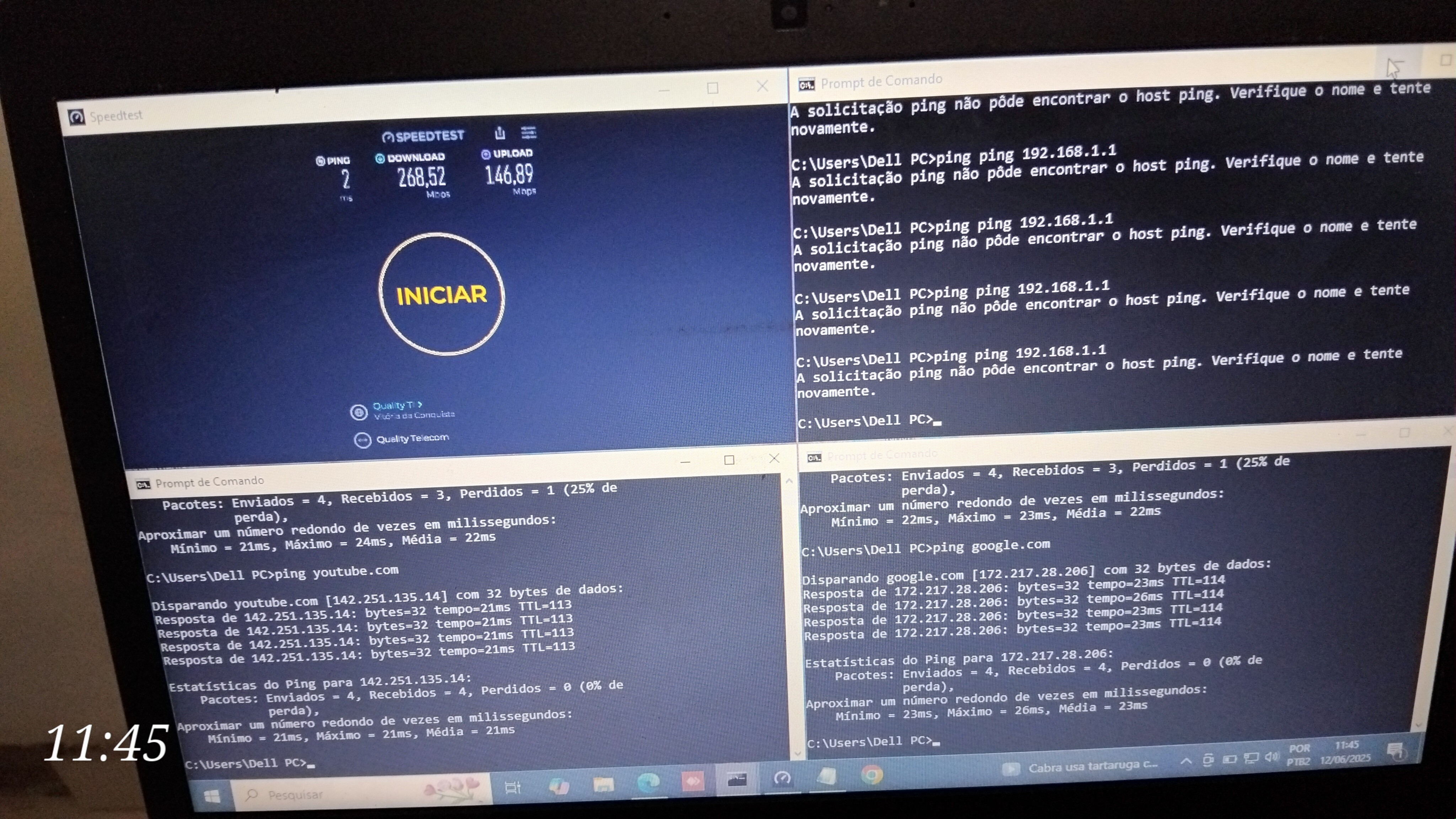Click the Command Prompt taskbar icon
This screenshot has height=819, width=1456.
tap(737, 781)
